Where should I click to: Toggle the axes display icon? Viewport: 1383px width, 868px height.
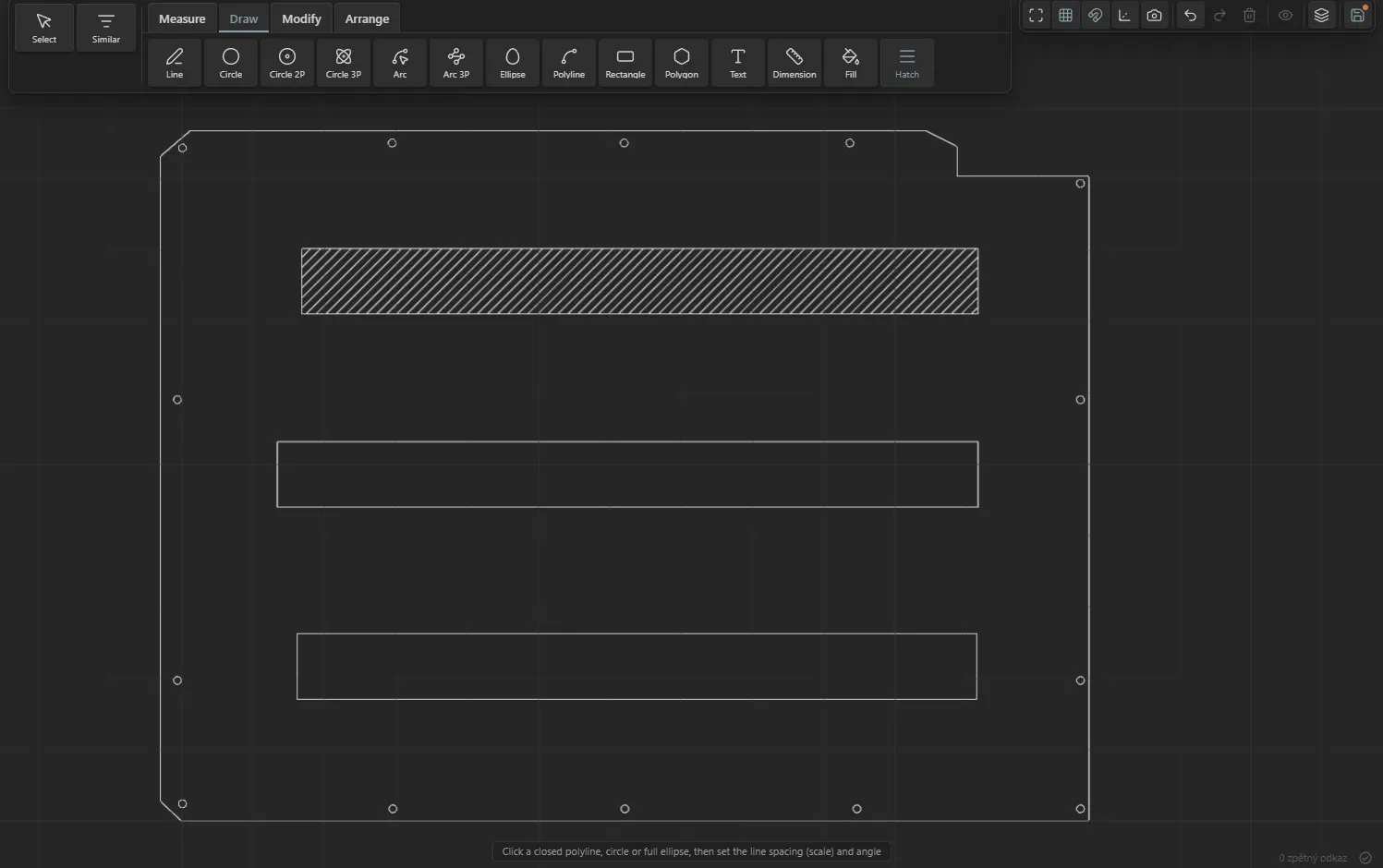tap(1125, 16)
